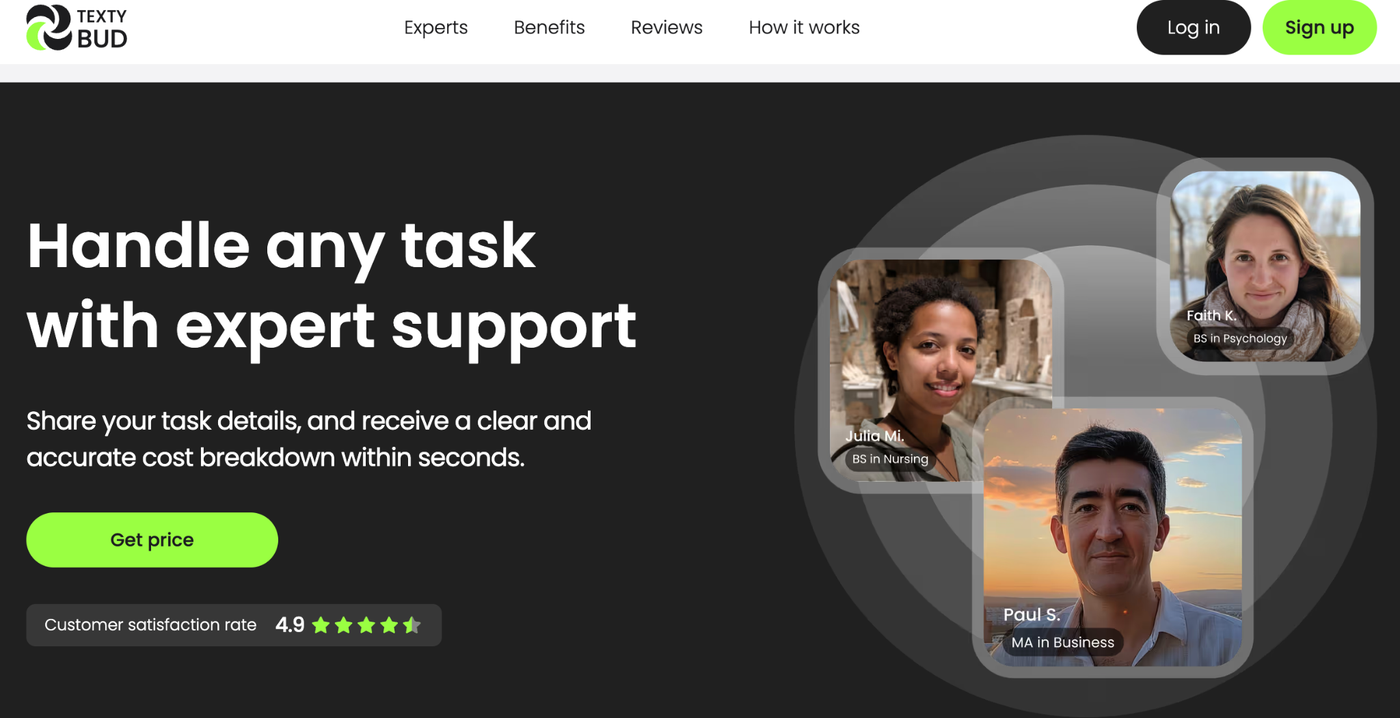This screenshot has width=1400, height=718.
Task: Click the second rating star
Action: [344, 624]
